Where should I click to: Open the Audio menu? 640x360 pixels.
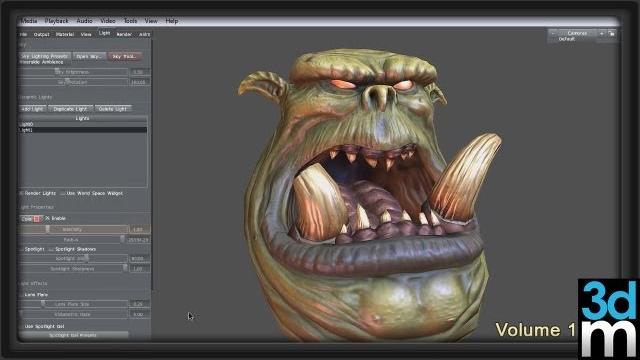84,21
